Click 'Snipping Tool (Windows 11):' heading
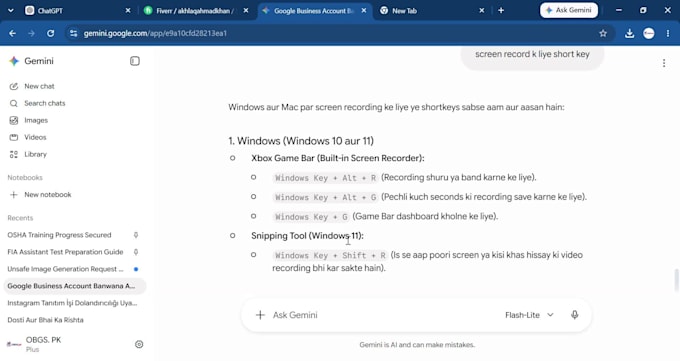The image size is (680, 361). click(307, 236)
